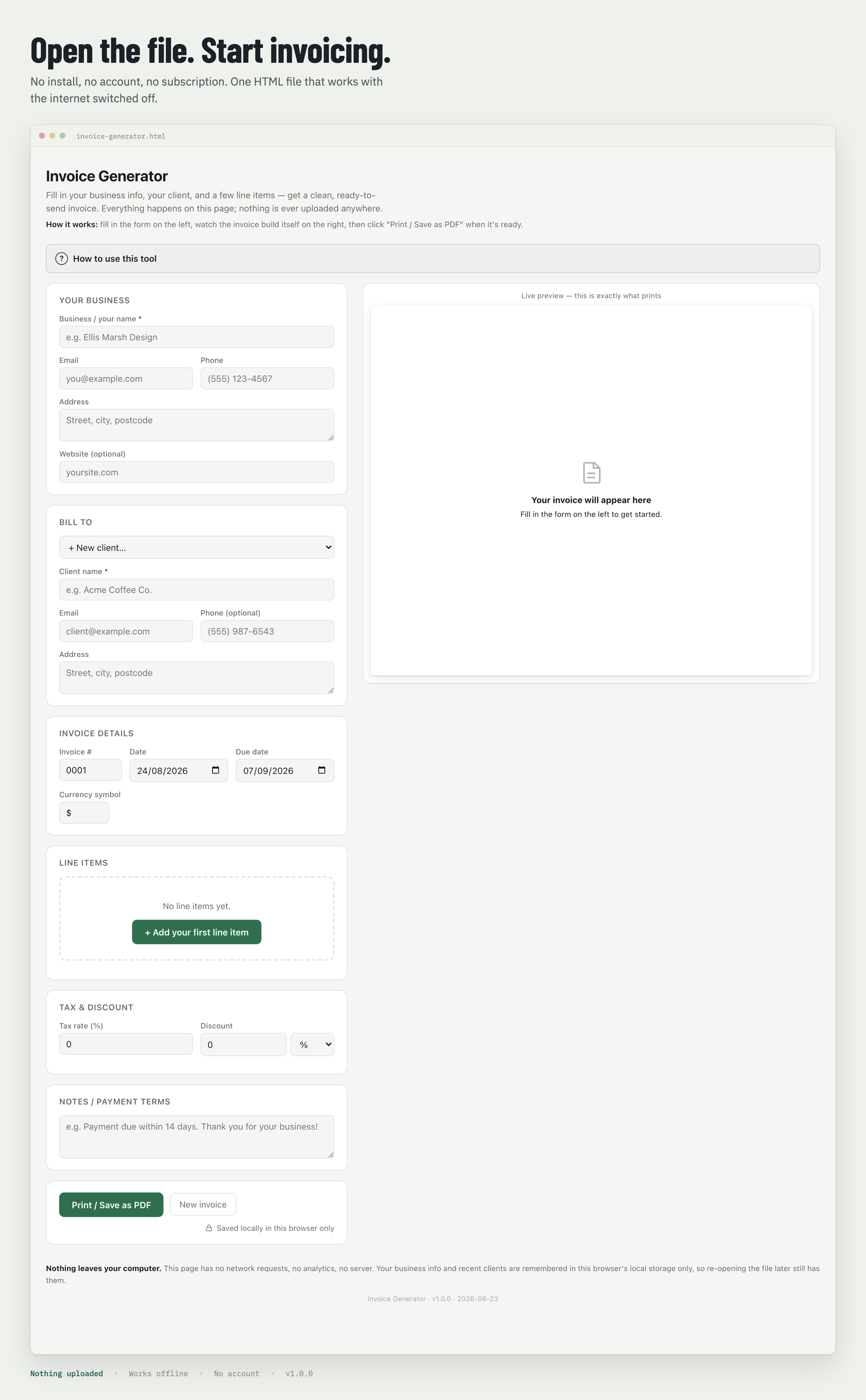Viewport: 866px width, 1400px height.
Task: Open the discount type % dropdown
Action: pos(312,1044)
